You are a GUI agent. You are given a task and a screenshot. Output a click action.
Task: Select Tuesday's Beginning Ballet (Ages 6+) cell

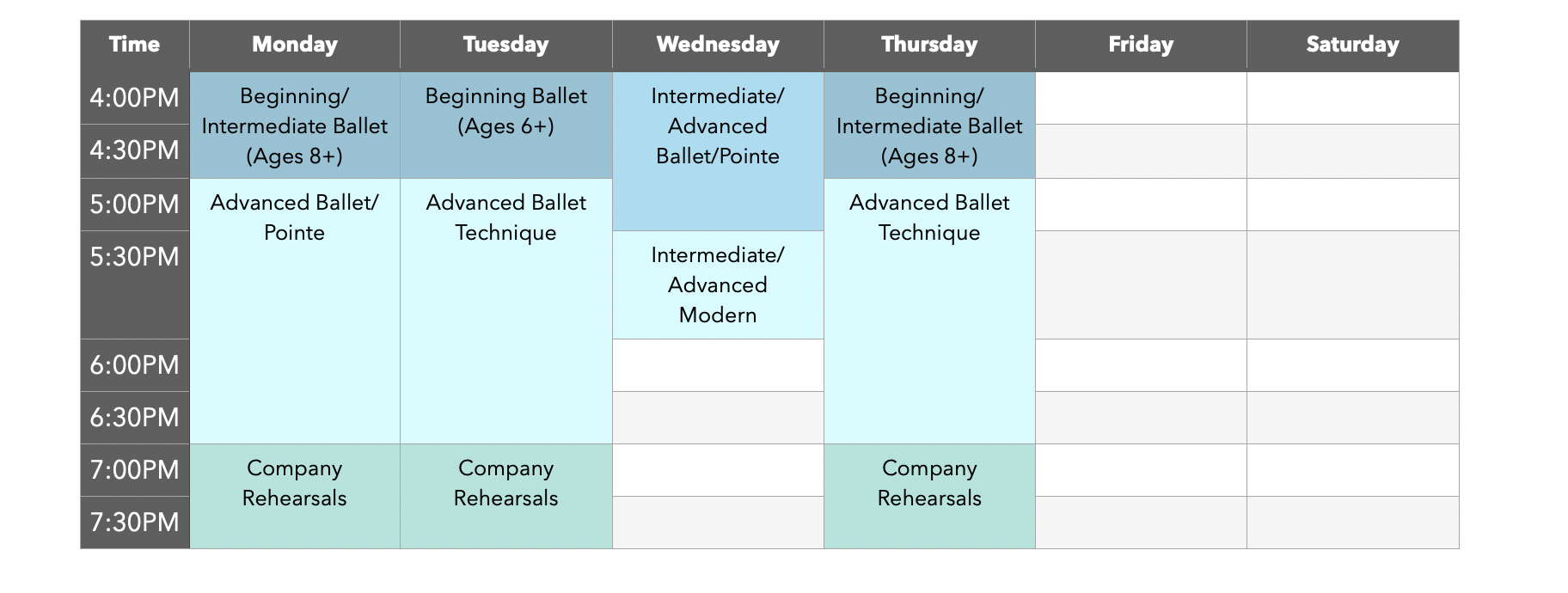pyautogui.click(x=506, y=125)
